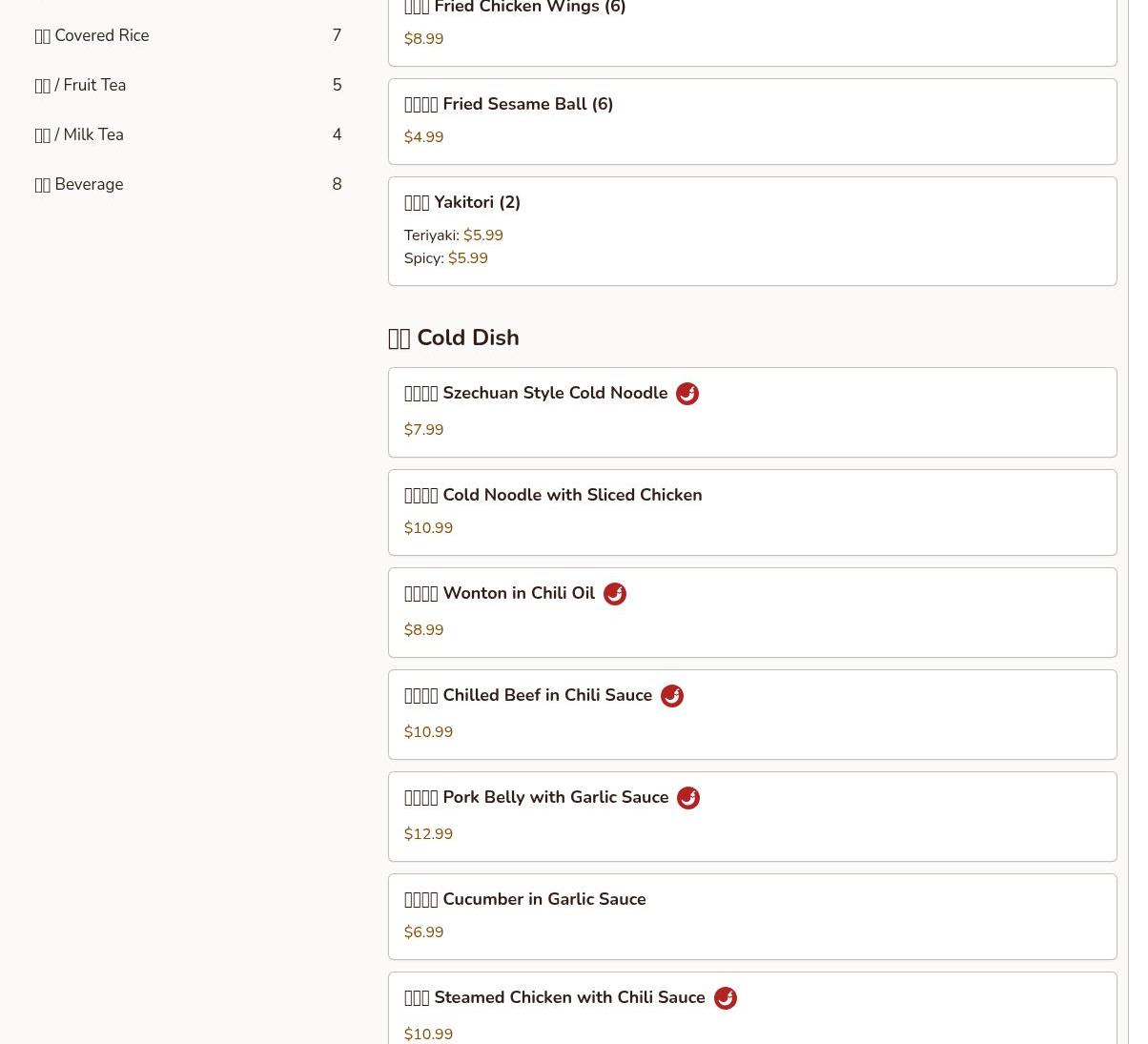Open the Fruit Tea category
Image resolution: width=1148 pixels, height=1044 pixels.
[188, 85]
